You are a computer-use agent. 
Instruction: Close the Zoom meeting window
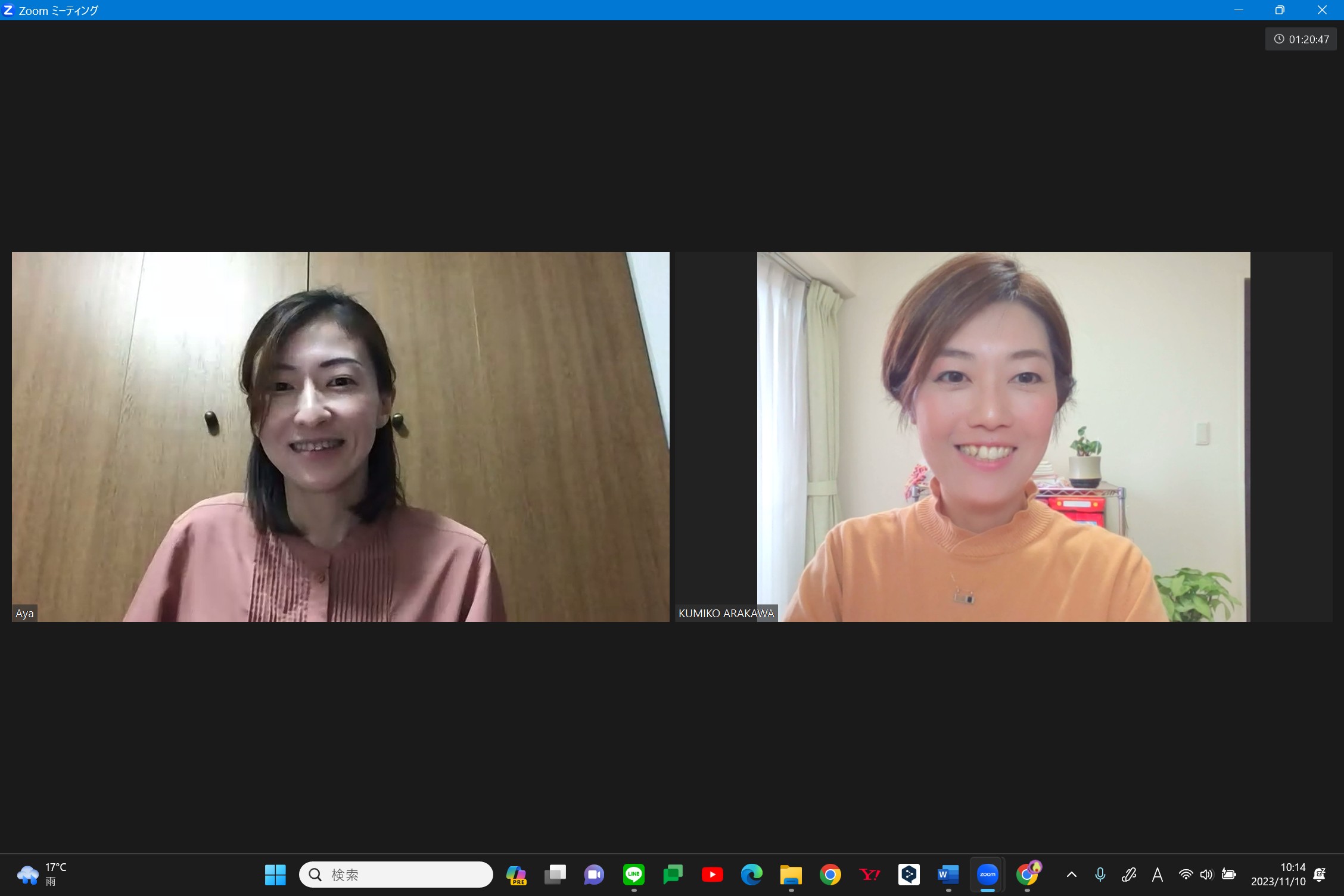(x=1322, y=10)
